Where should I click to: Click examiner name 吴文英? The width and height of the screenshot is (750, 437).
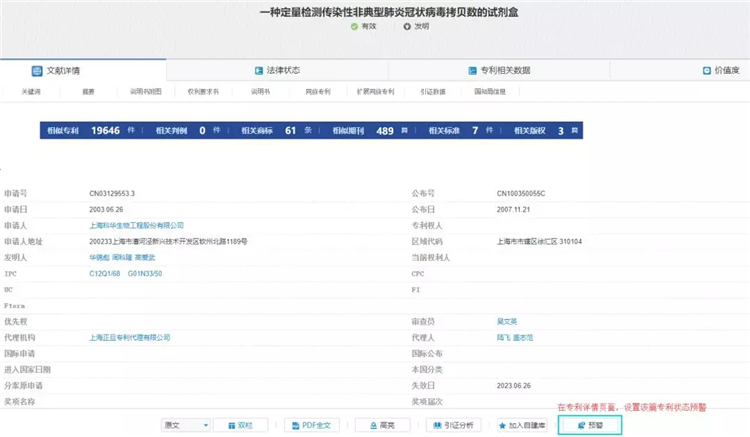click(508, 321)
